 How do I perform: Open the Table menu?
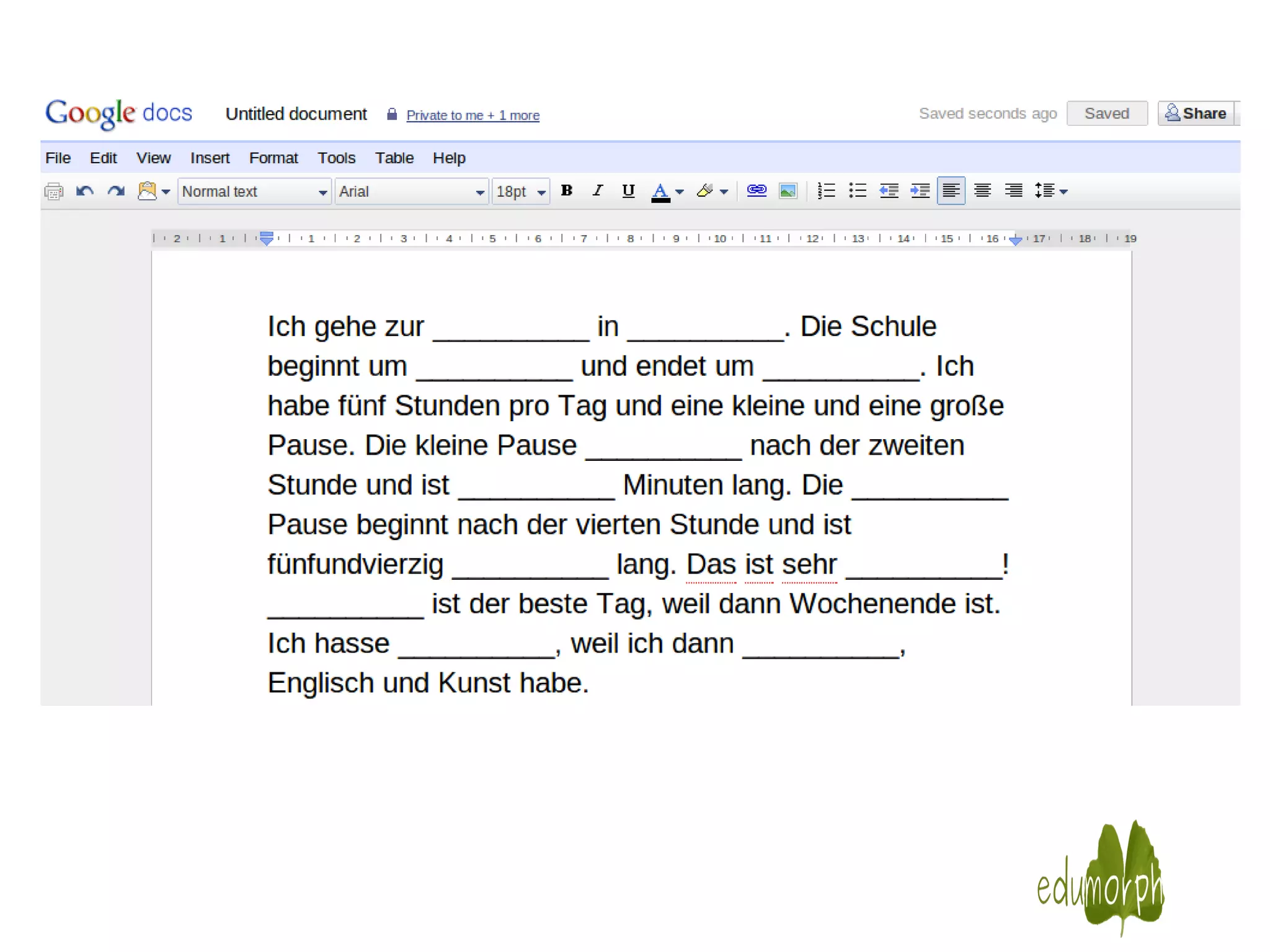[394, 158]
